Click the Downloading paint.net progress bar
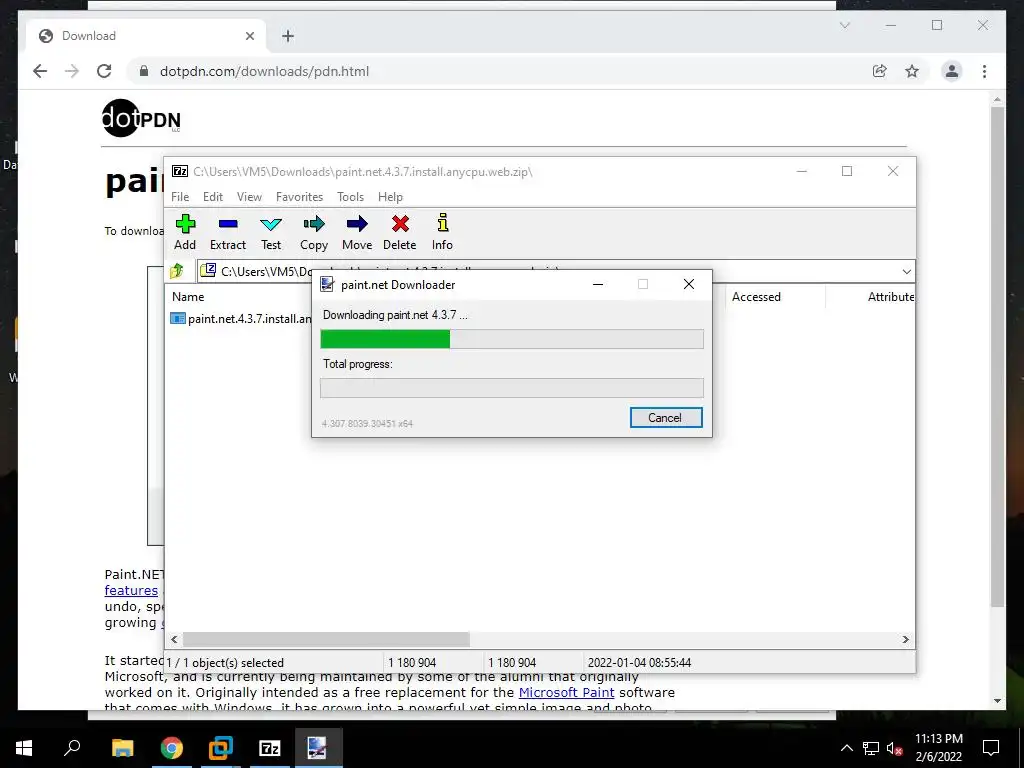The image size is (1024, 768). click(x=512, y=339)
